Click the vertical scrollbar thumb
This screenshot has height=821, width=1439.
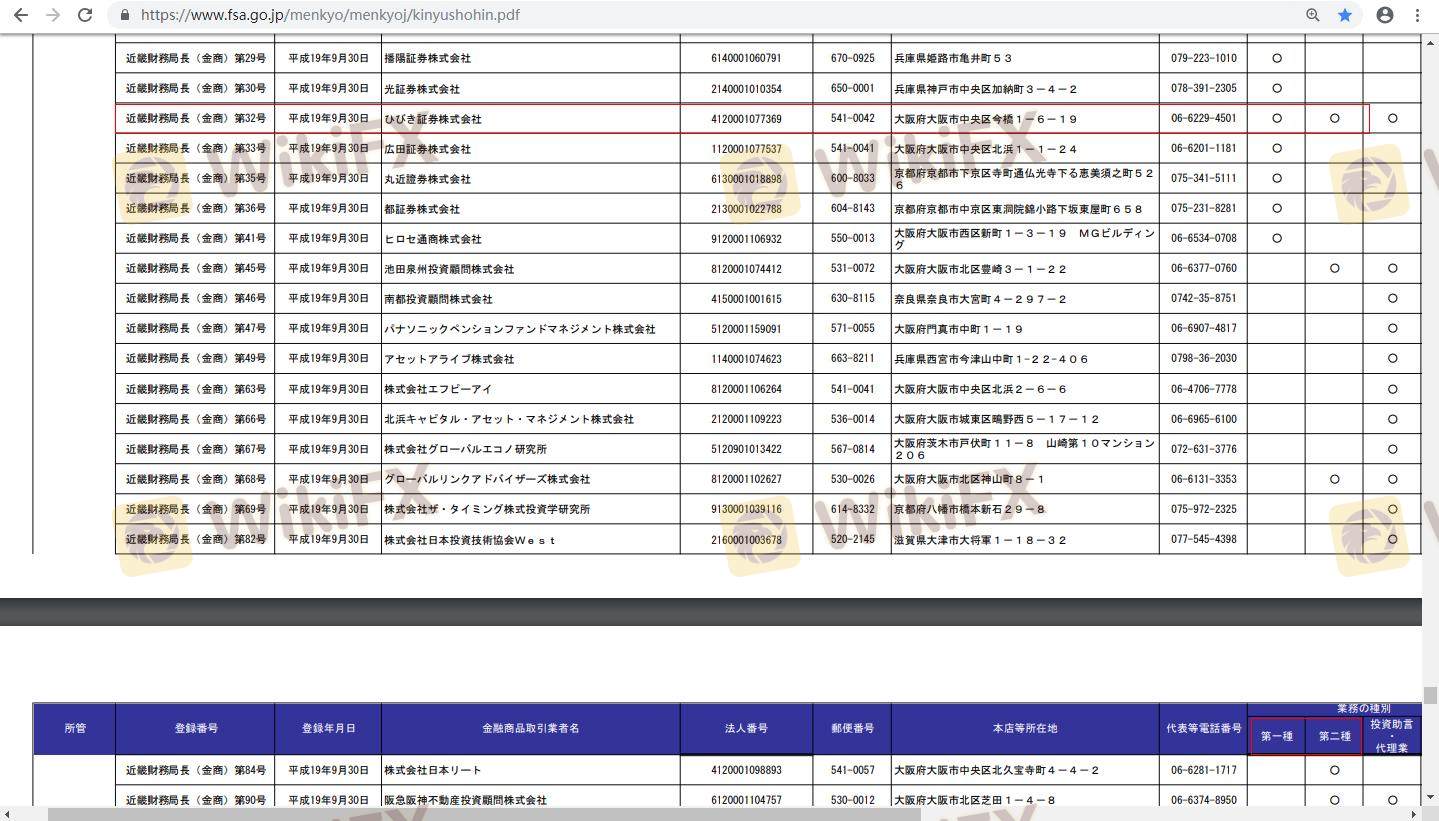1430,695
